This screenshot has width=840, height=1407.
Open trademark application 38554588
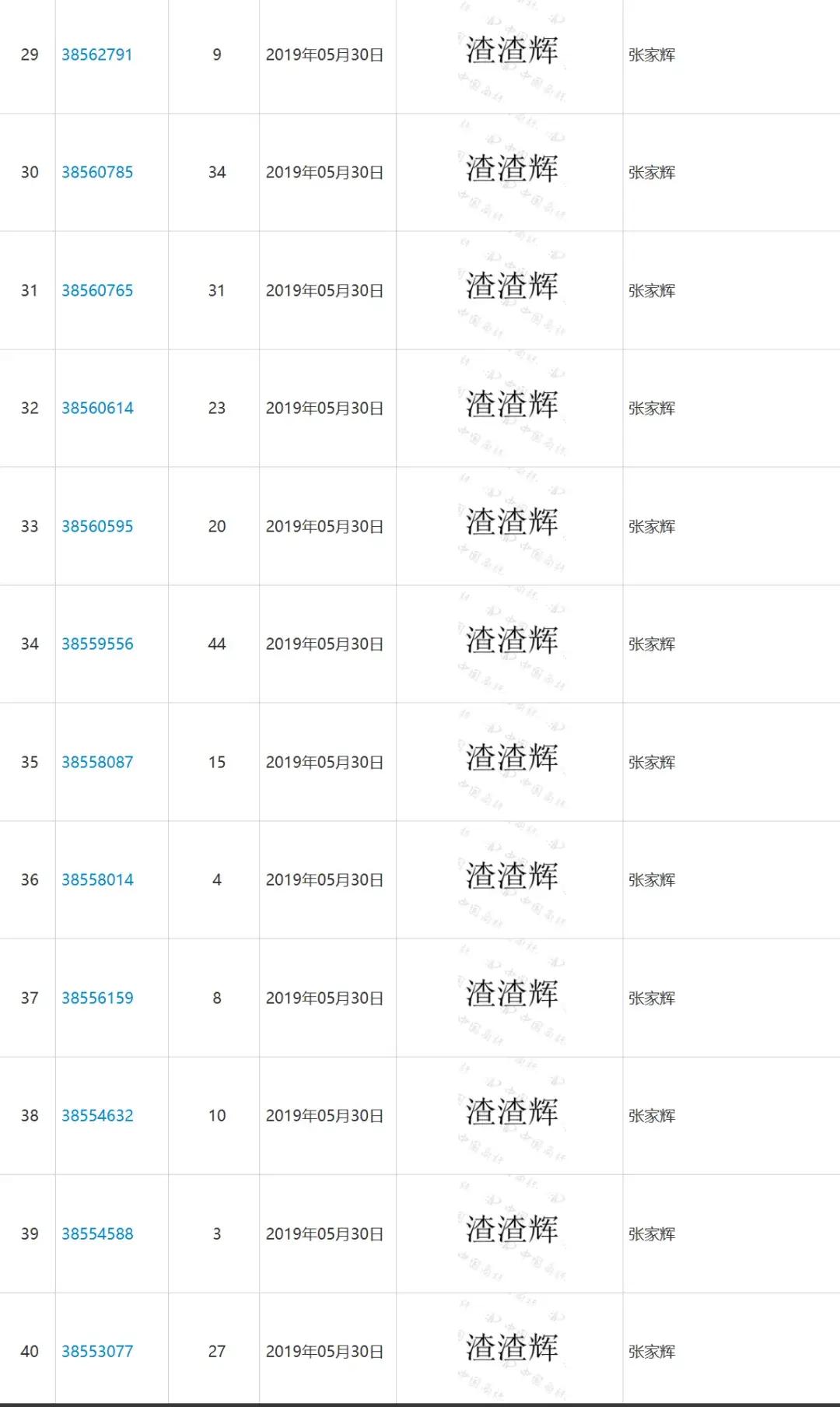tap(97, 1233)
